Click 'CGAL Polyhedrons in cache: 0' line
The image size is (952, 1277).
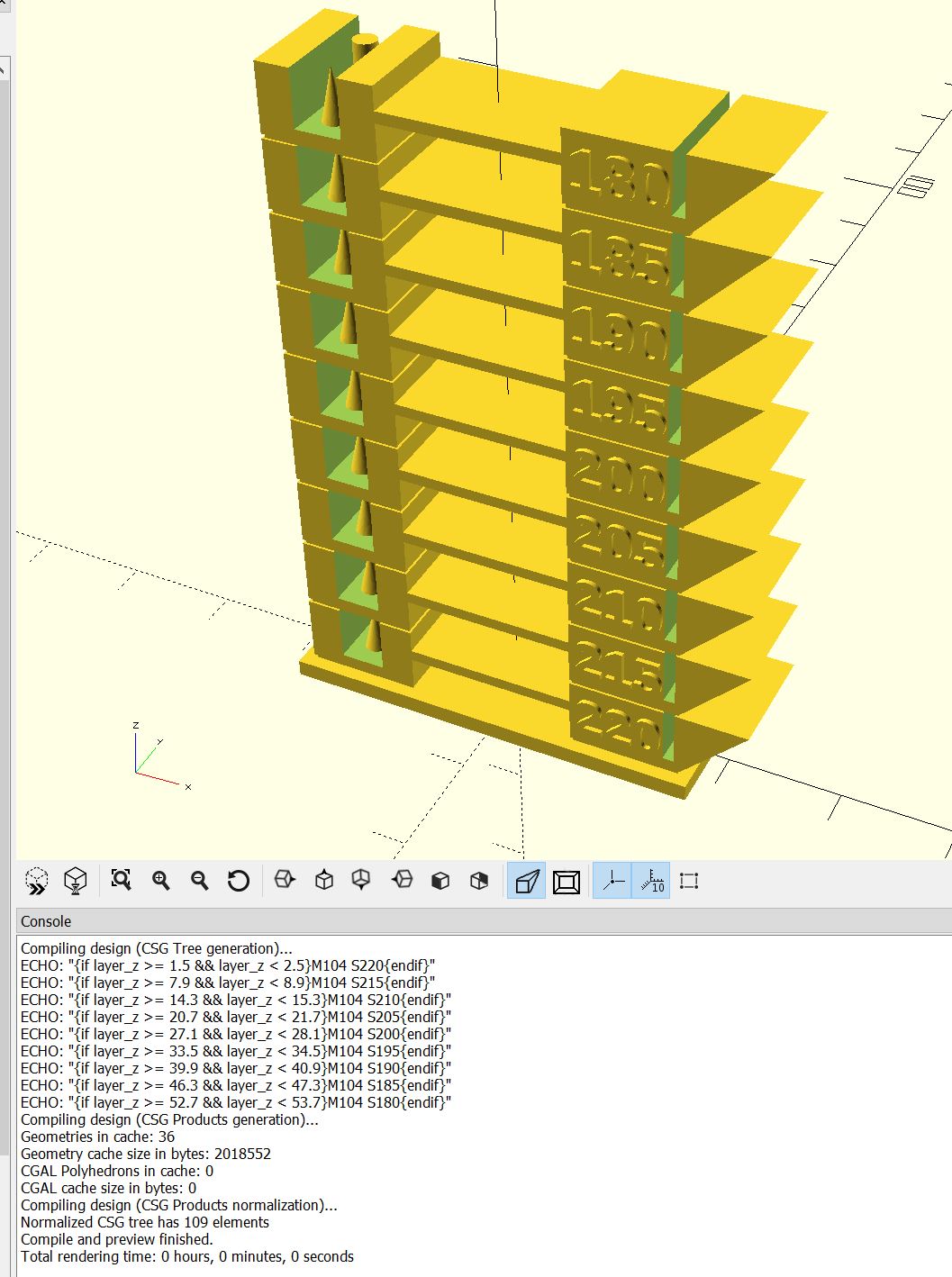pyautogui.click(x=117, y=1171)
